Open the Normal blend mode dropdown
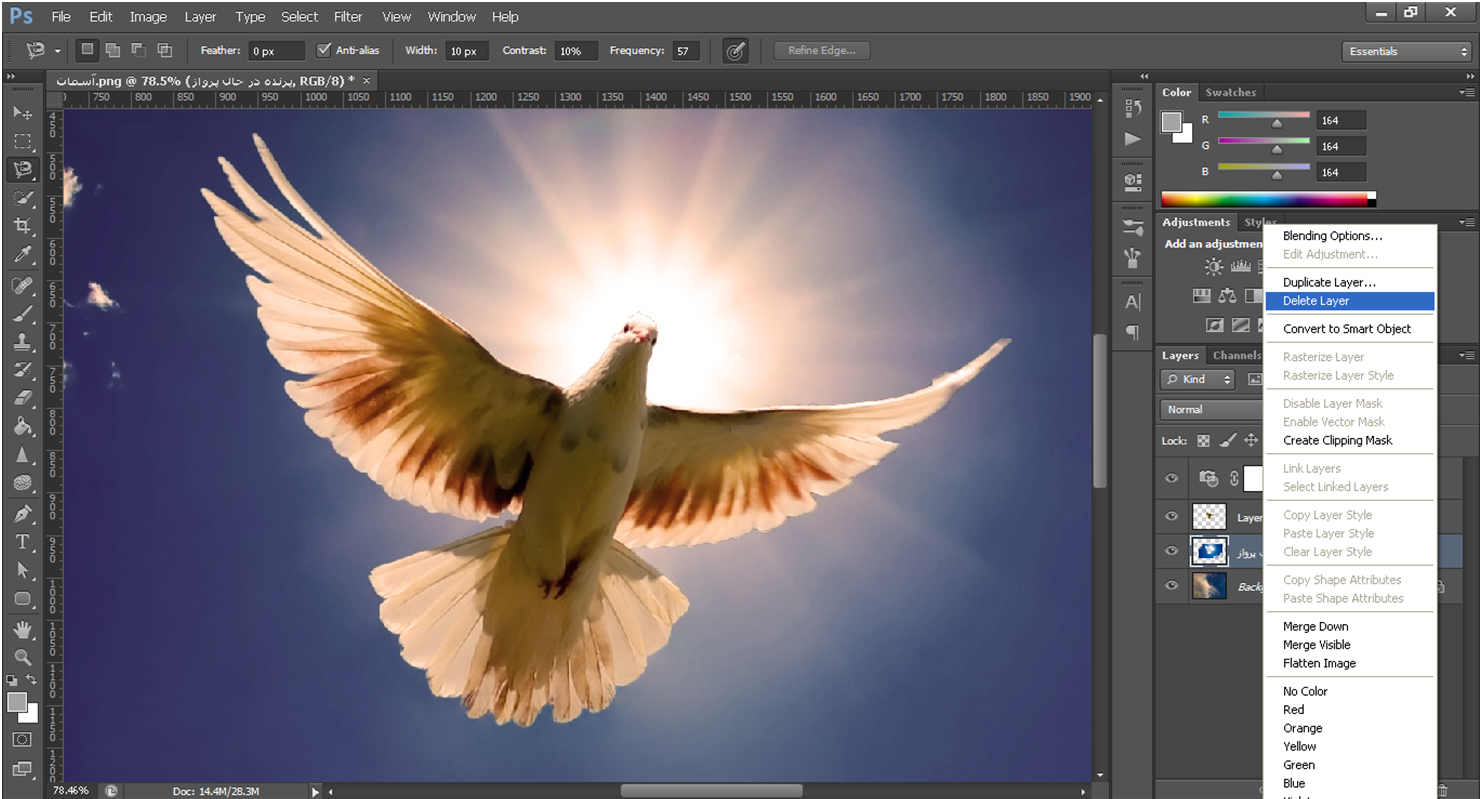Viewport: 1482px width, 799px height. (x=1212, y=409)
